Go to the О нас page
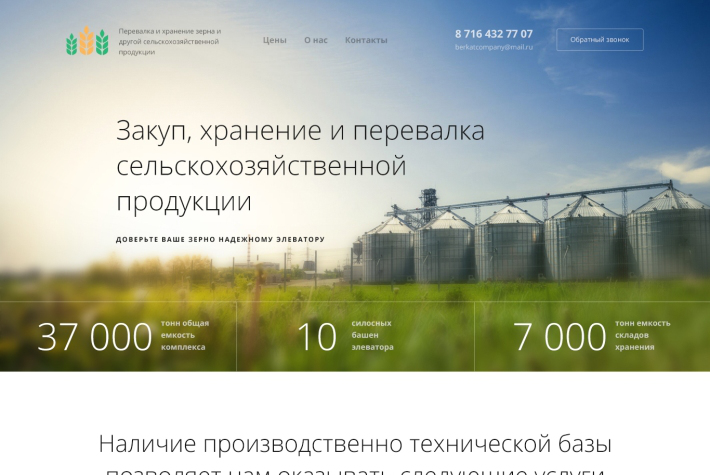 pos(316,40)
